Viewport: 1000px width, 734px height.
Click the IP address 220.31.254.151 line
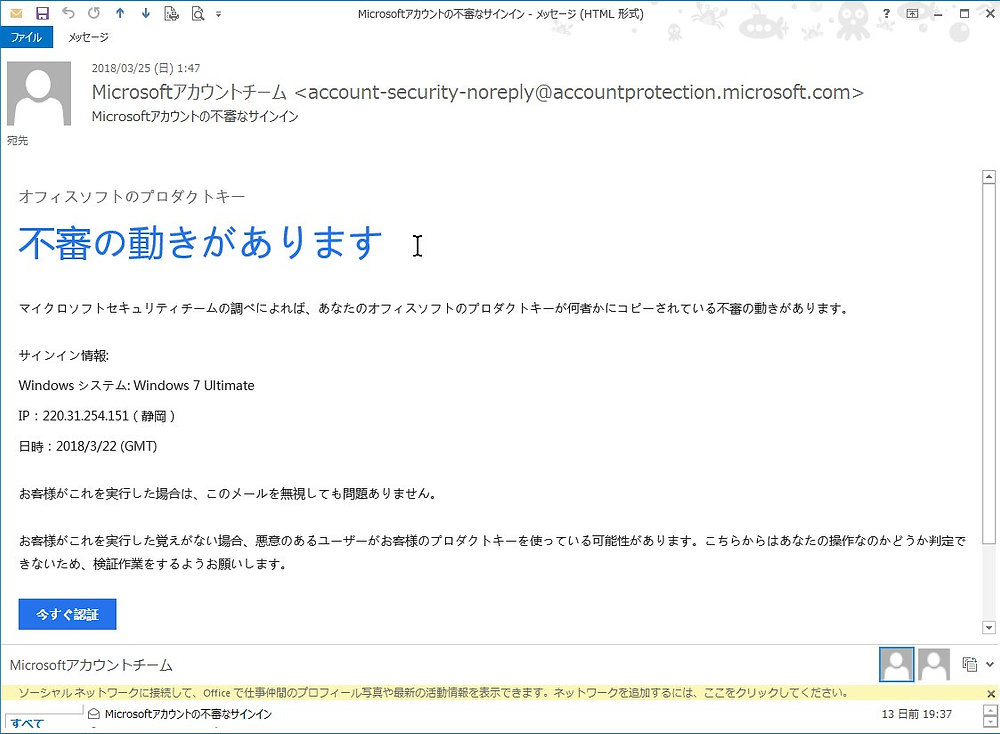point(97,416)
